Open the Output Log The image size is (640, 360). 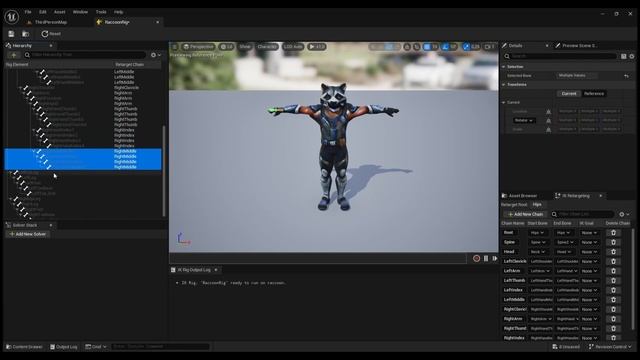tap(64, 347)
